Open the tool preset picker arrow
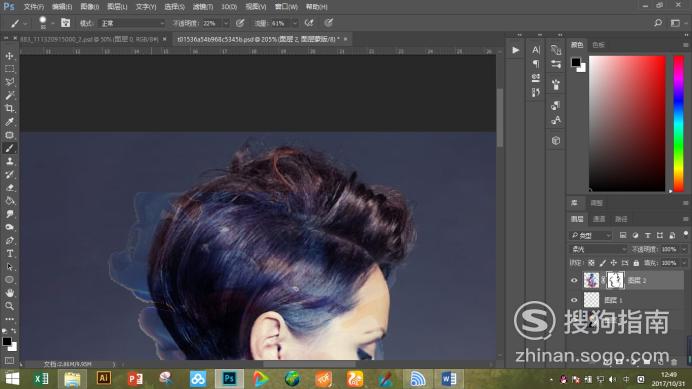The height and width of the screenshot is (389, 692). tap(25, 23)
